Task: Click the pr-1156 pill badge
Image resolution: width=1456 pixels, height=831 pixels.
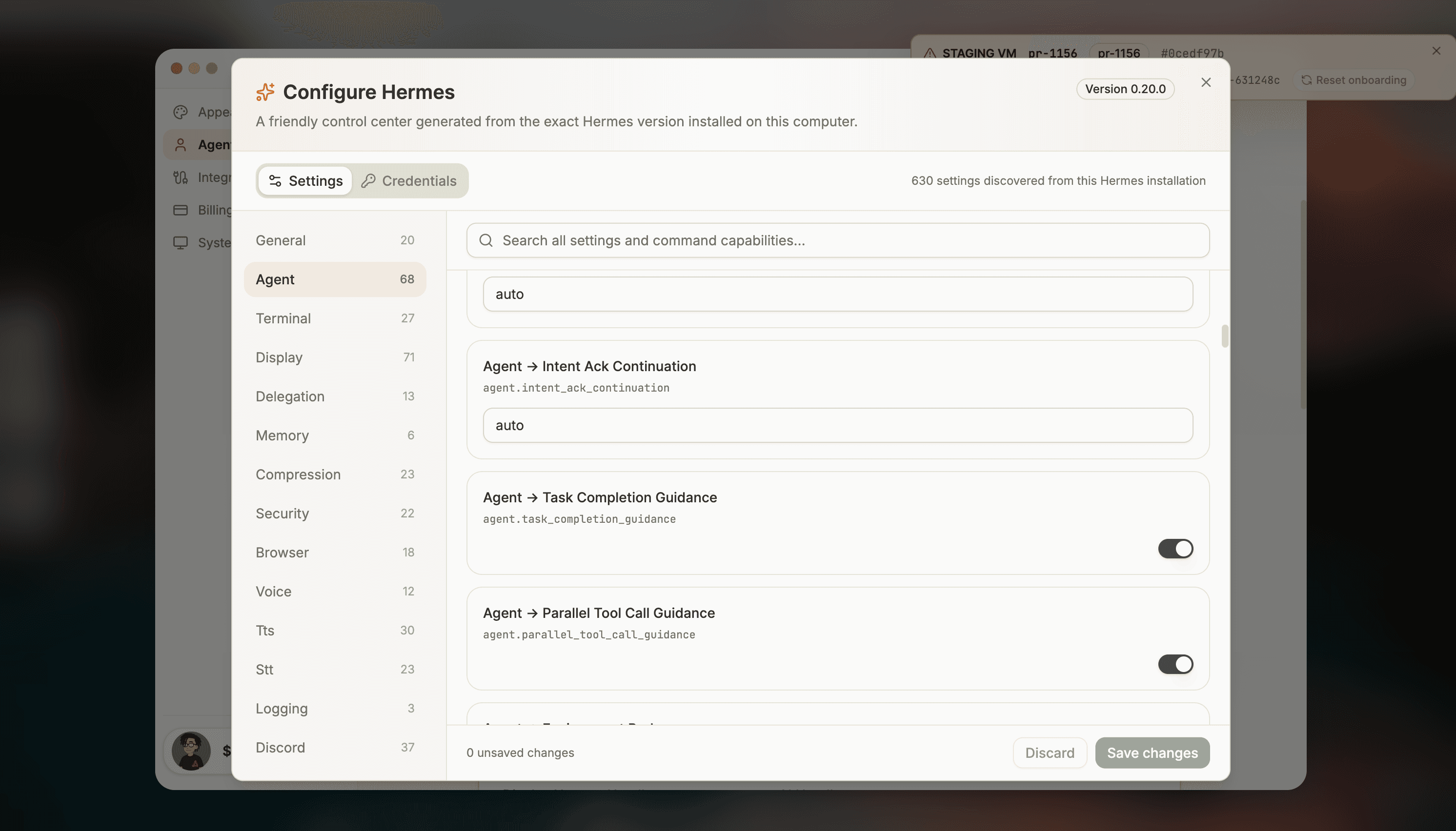Action: click(1118, 53)
